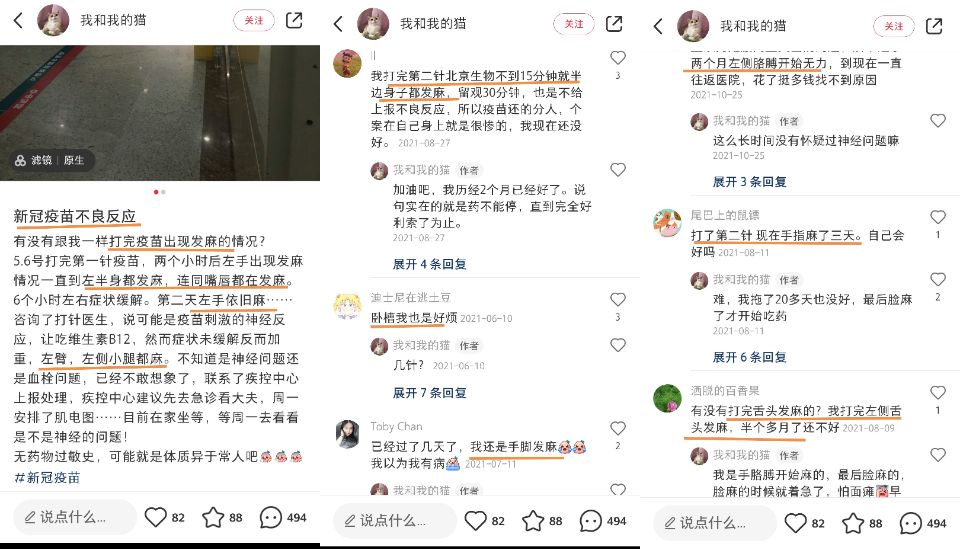Like 尾巴上的耳饰 comment heart
The width and height of the screenshot is (960, 549).
tap(937, 217)
